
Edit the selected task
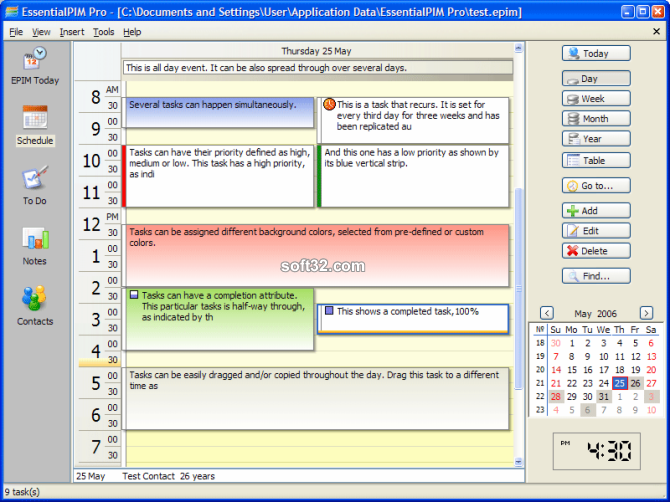[x=596, y=231]
